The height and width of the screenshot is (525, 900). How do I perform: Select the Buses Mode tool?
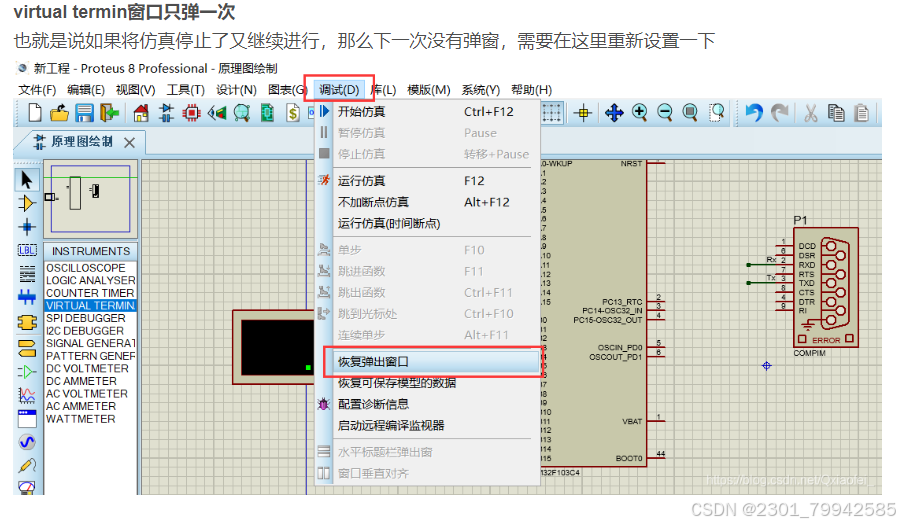click(26, 297)
